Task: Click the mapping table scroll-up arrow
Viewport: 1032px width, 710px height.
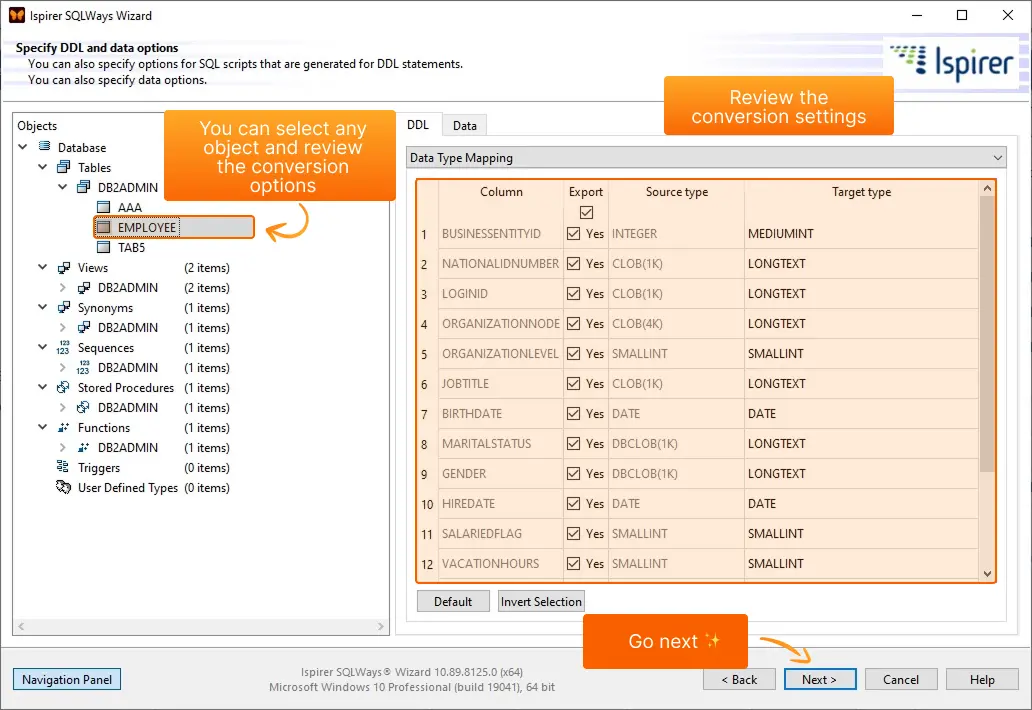Action: coord(987,188)
